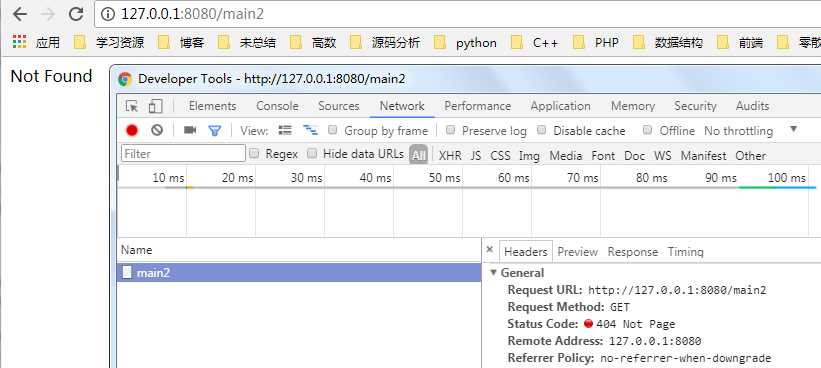
Task: Filter requests by Doc
Action: point(634,155)
